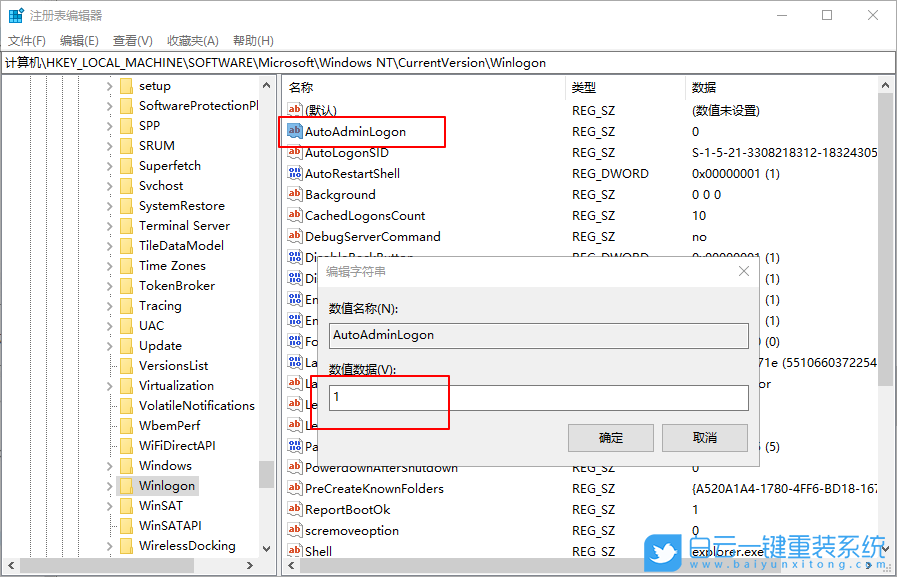This screenshot has height=577, width=897.
Task: Click the UAC folder icon
Action: 126,325
